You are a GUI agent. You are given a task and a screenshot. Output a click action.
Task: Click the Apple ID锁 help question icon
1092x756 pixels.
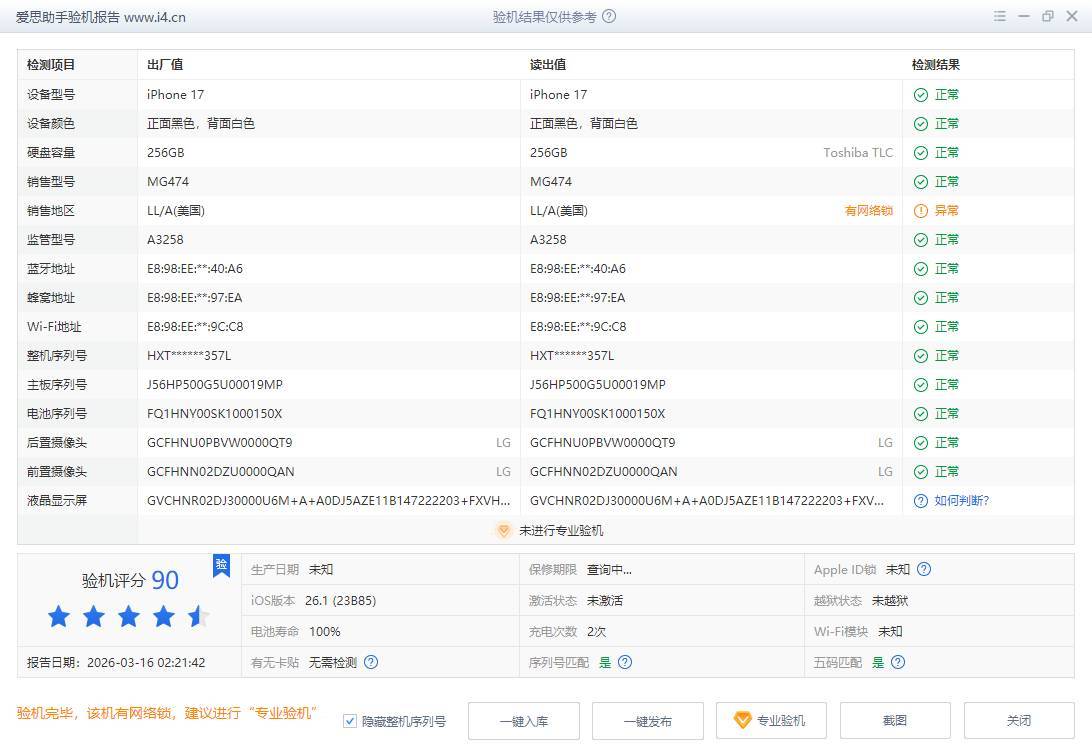click(924, 569)
